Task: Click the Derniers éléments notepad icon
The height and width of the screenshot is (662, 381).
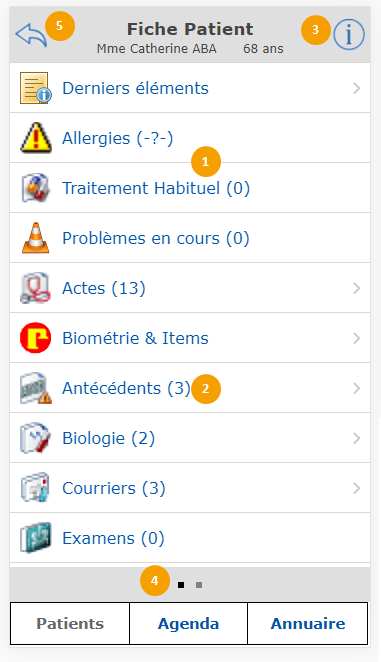Action: 36,88
